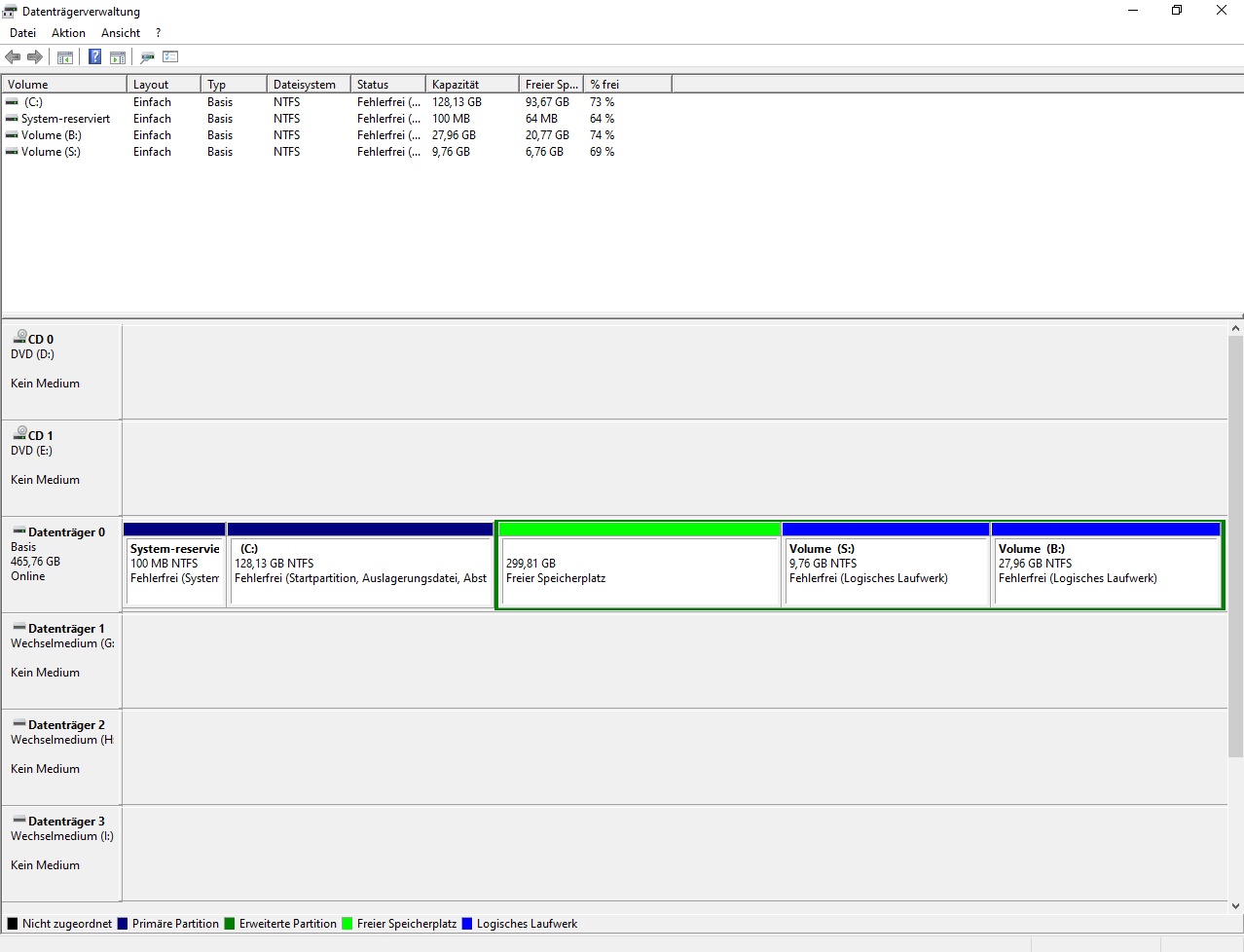Sort by the Freier Sp... column header
This screenshot has width=1244, height=952.
point(551,84)
